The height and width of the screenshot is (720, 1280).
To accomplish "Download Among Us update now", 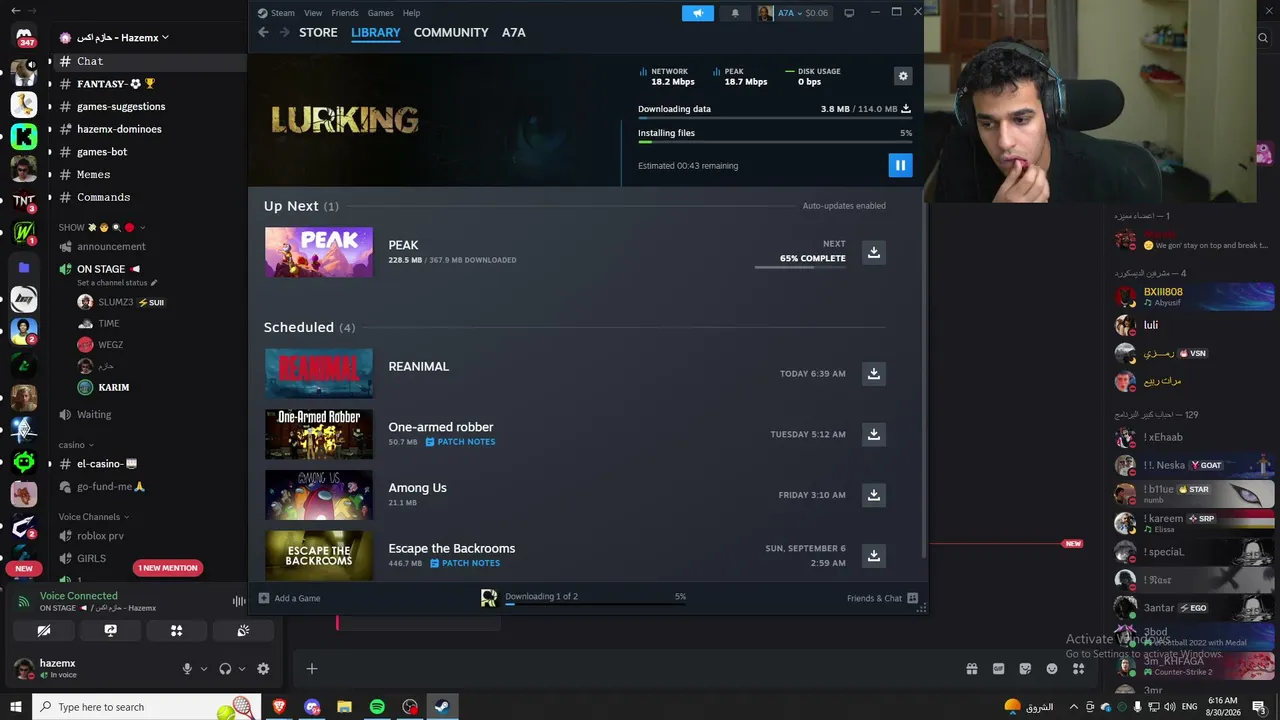I will [x=874, y=495].
